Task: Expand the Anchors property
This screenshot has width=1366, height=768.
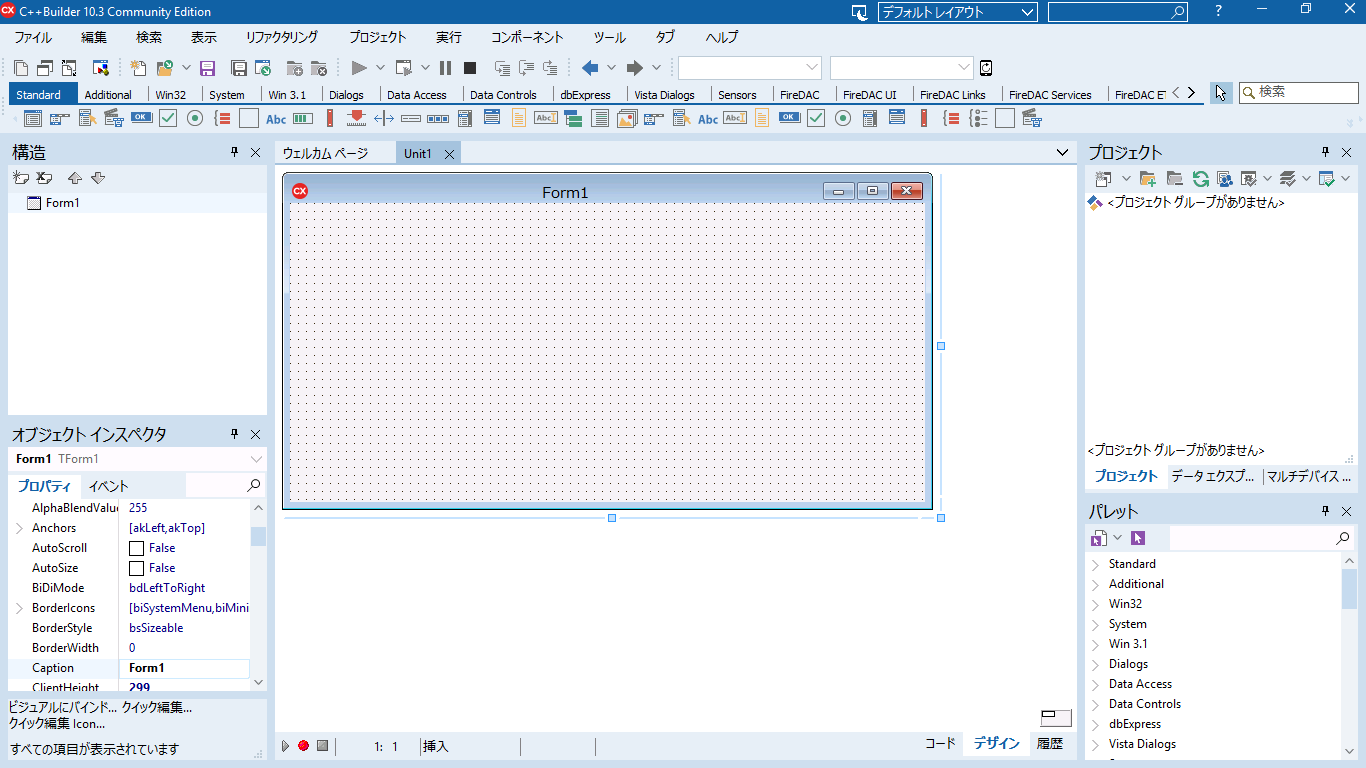Action: pyautogui.click(x=19, y=528)
